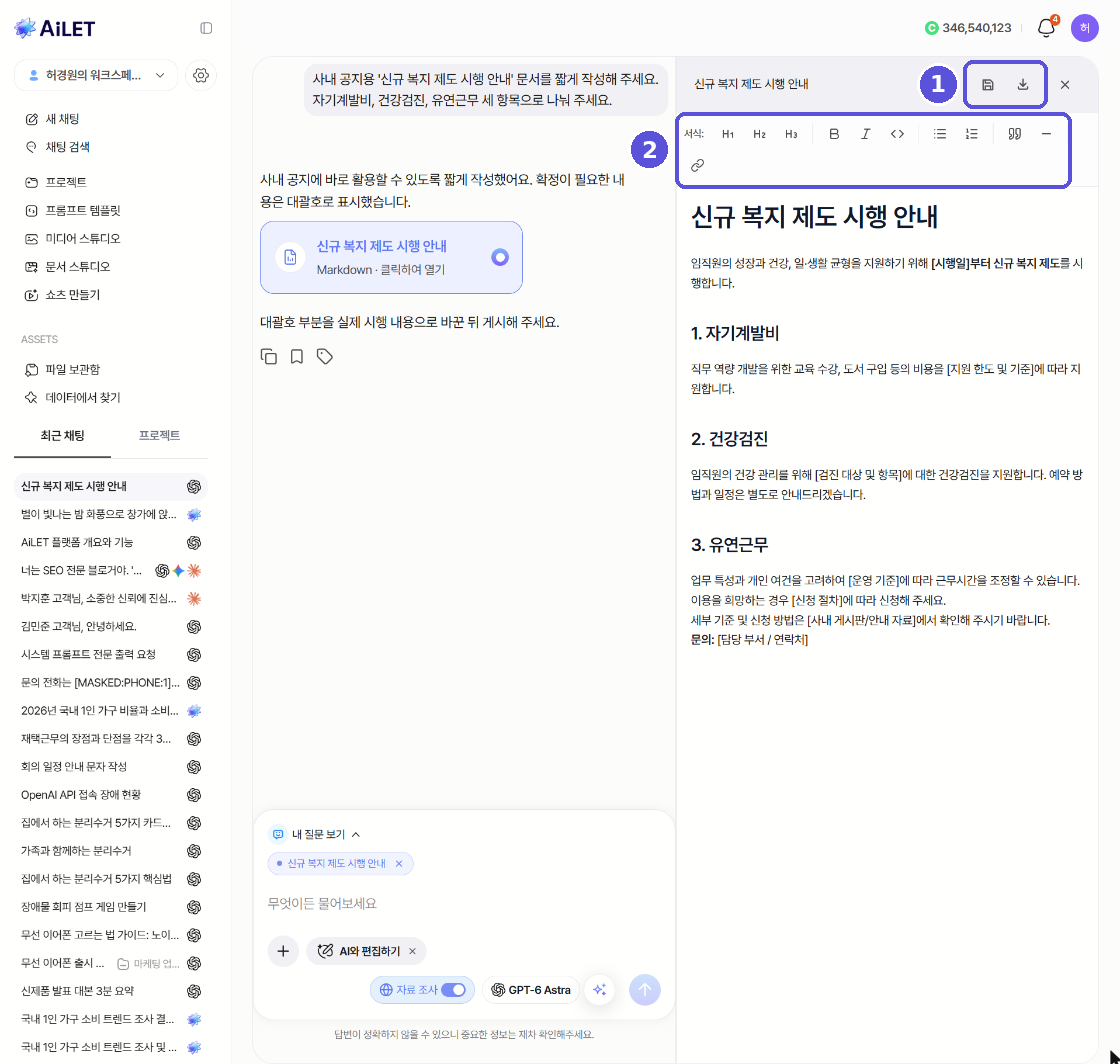This screenshot has height=1064, width=1120.
Task: Click the '1. 자기계발비' section heading
Action: (734, 333)
